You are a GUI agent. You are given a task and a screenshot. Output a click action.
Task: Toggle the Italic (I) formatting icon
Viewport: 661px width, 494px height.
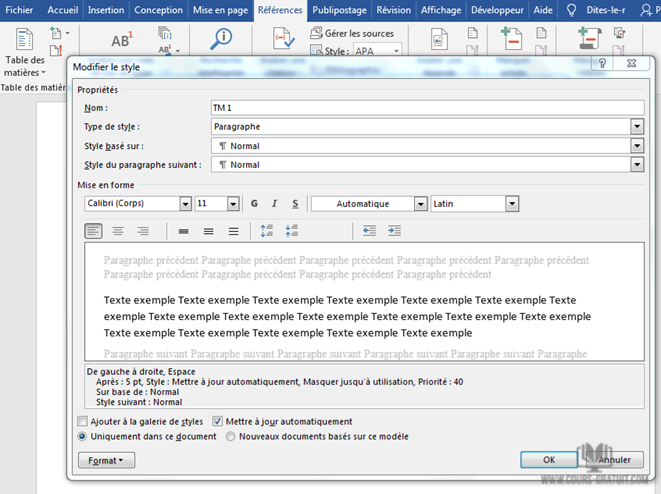click(x=274, y=204)
